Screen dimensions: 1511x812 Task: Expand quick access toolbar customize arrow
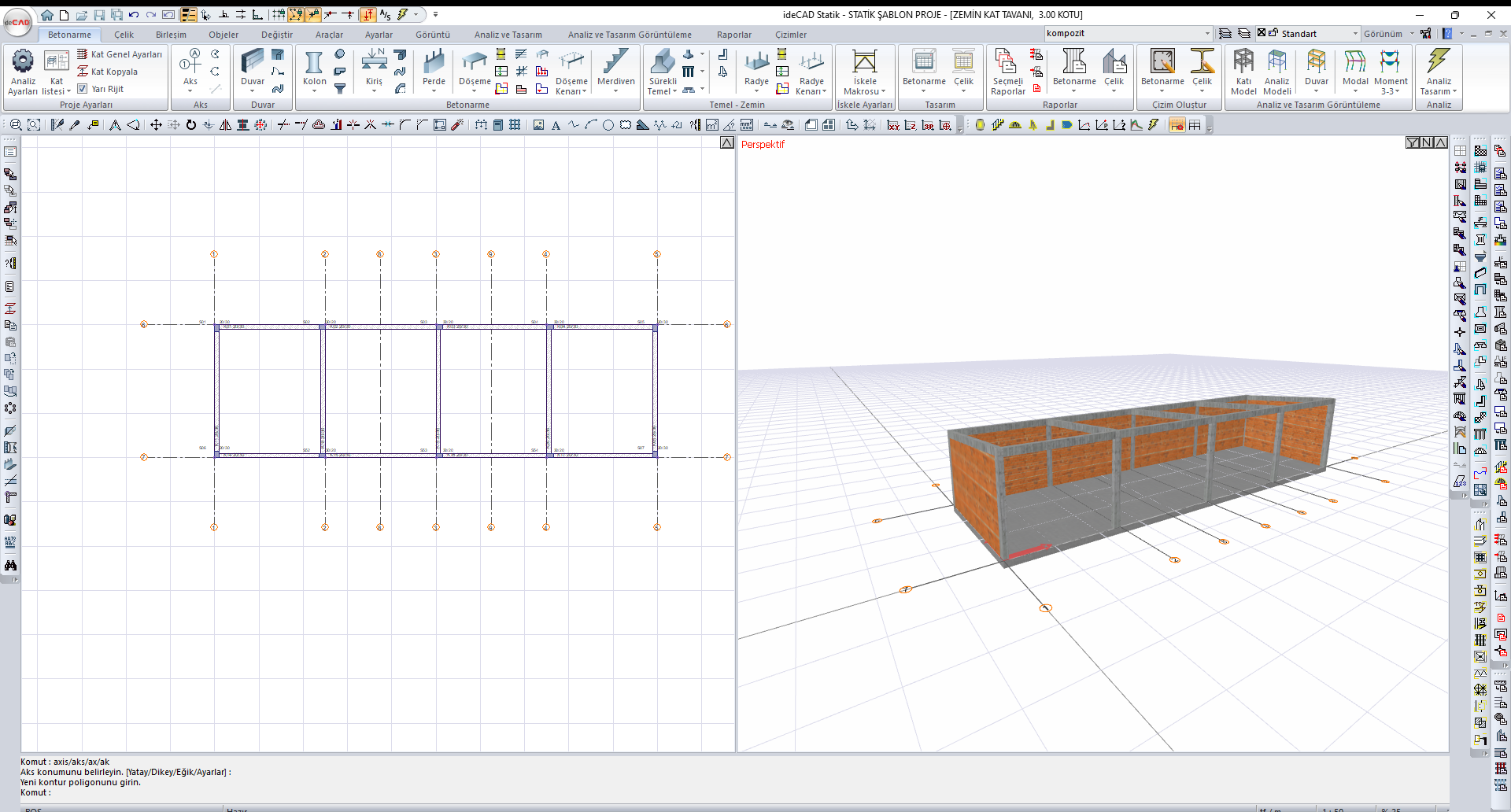(435, 15)
